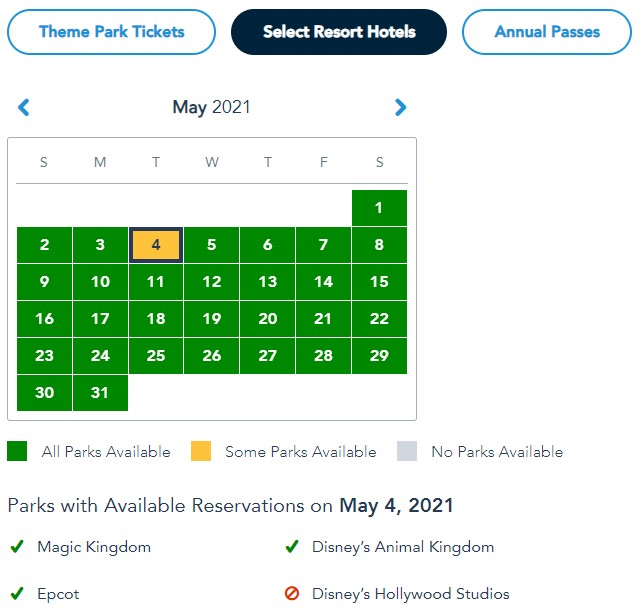
Task: Select May 23 on the calendar
Action: click(44, 356)
